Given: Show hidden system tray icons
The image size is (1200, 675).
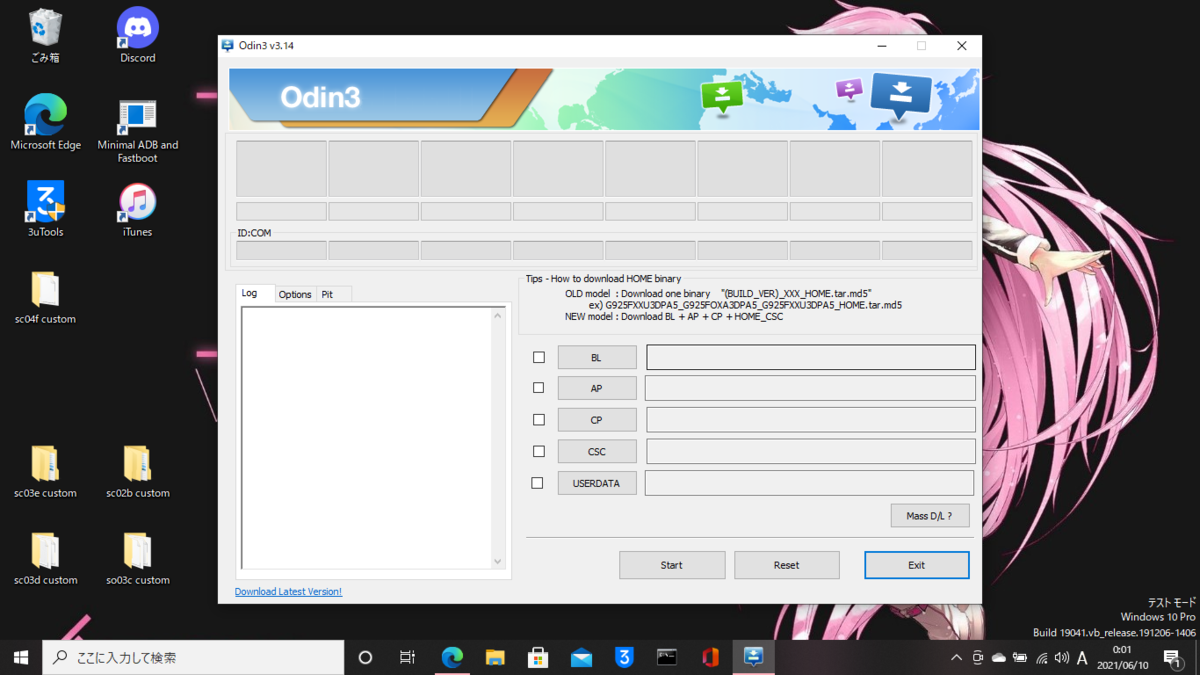Looking at the screenshot, I should click(956, 657).
